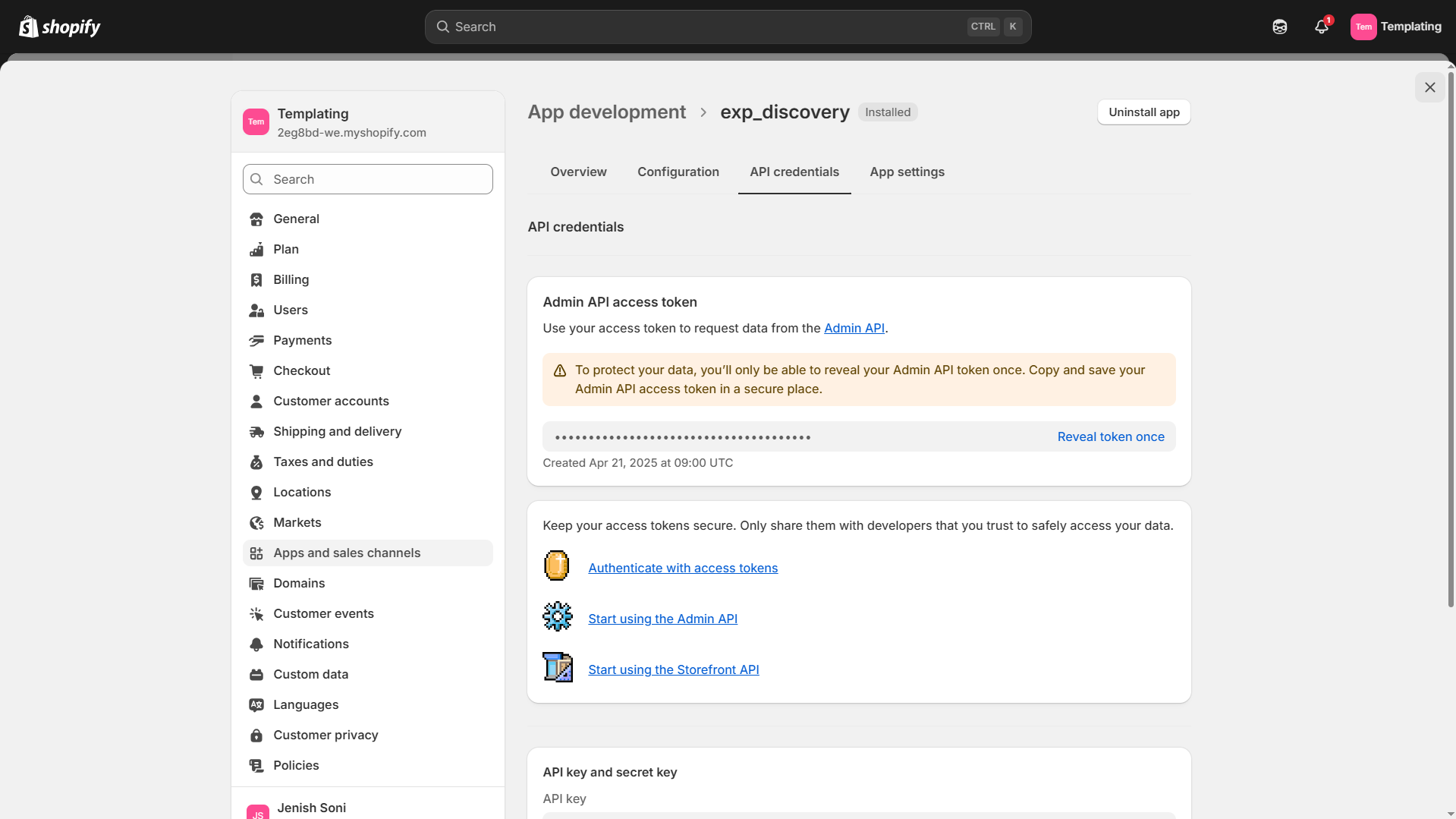The width and height of the screenshot is (1456, 819).
Task: Click the Uninstall app button
Action: (1143, 112)
